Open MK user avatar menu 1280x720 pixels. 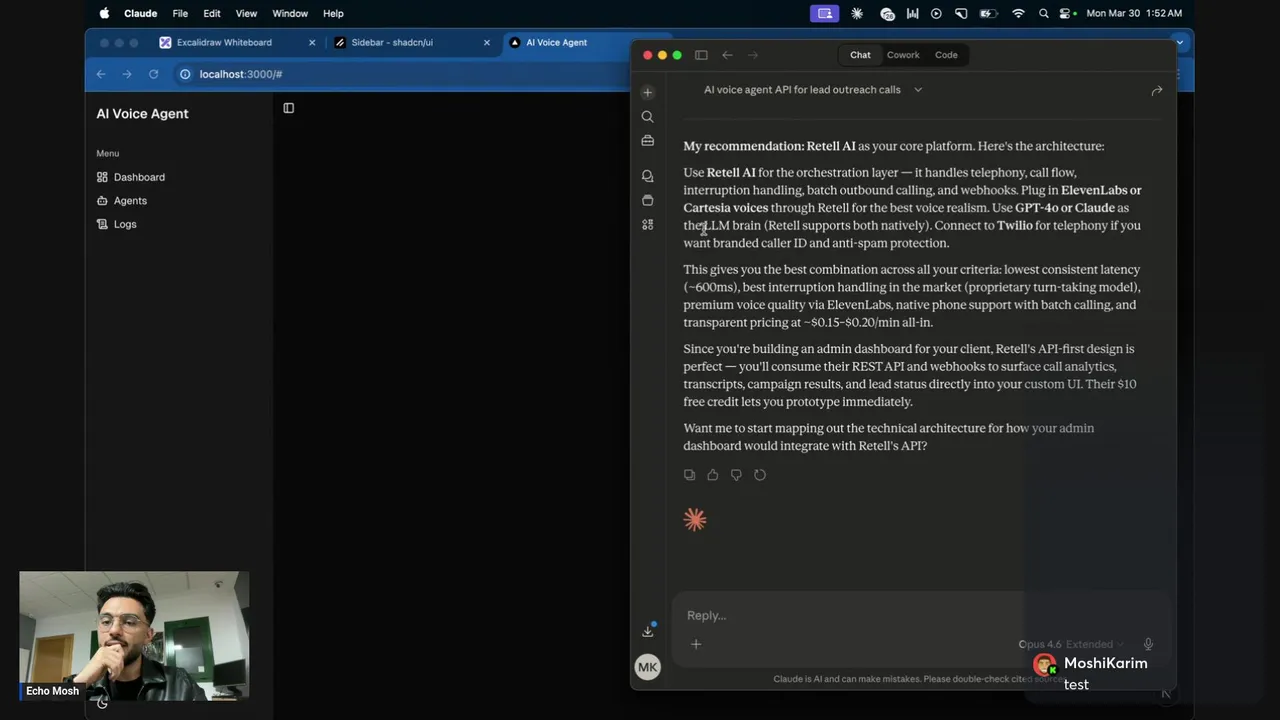tap(648, 667)
